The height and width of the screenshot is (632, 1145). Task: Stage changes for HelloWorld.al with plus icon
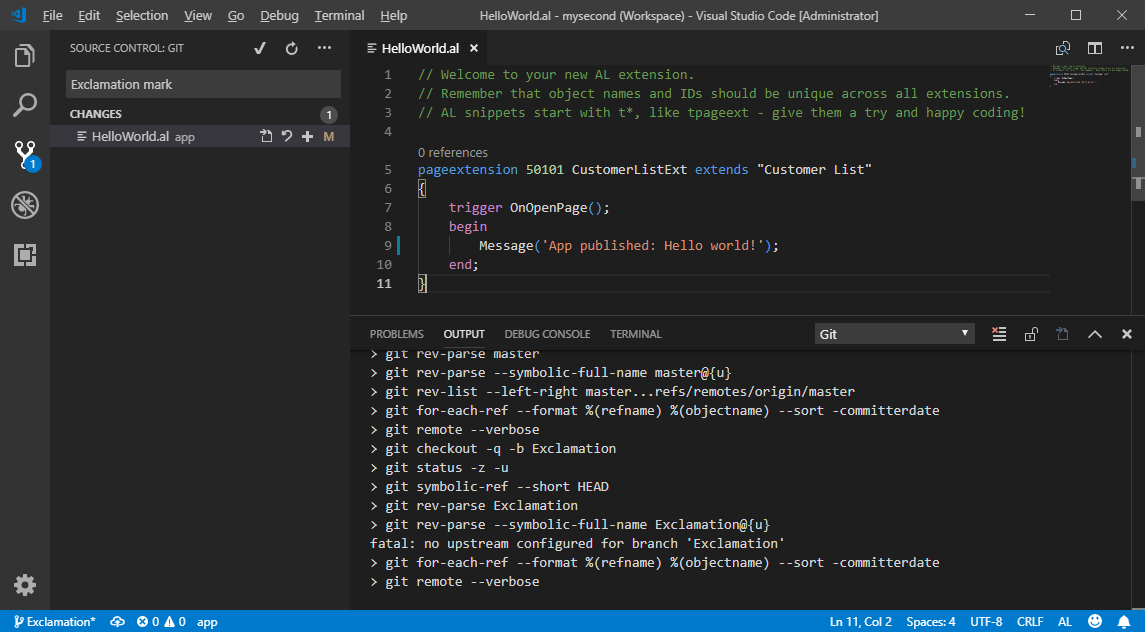tap(308, 137)
